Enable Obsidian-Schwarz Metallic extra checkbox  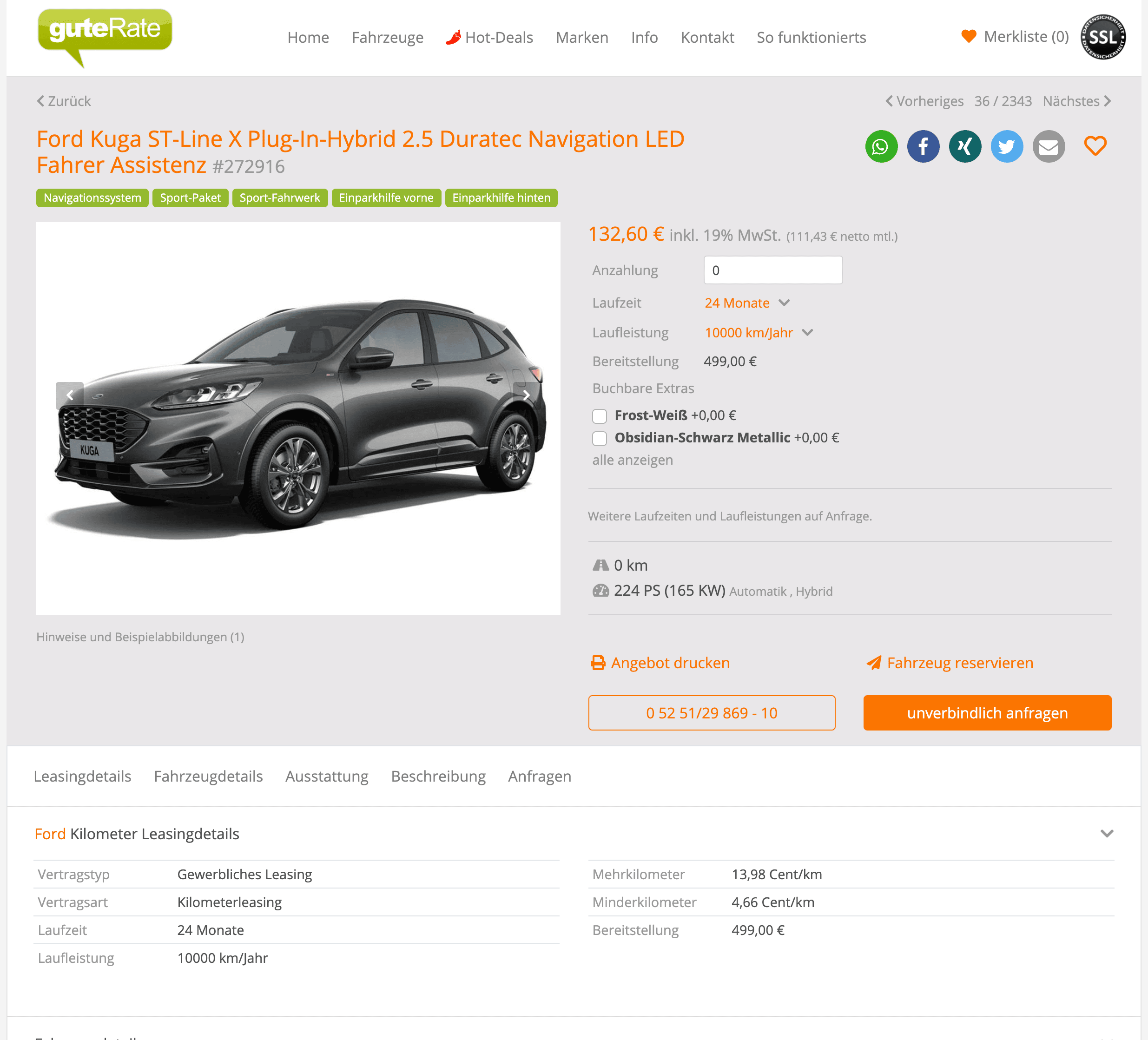click(x=599, y=438)
